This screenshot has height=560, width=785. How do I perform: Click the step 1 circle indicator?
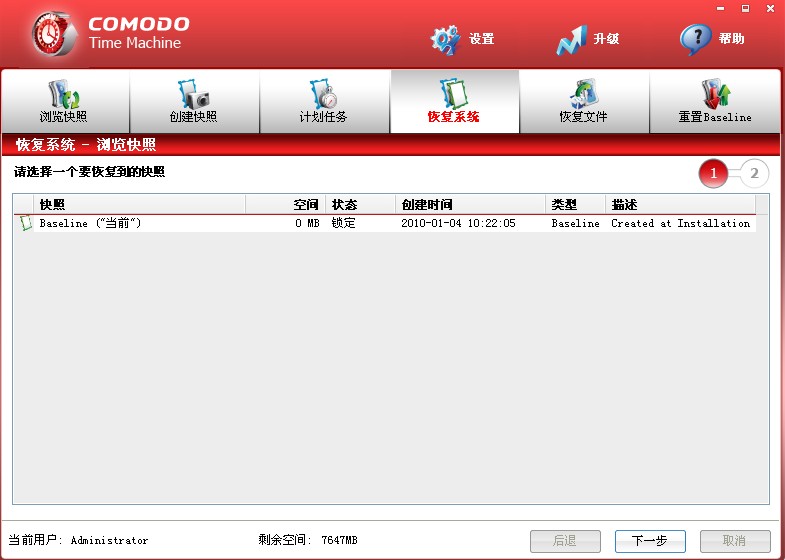[x=713, y=174]
